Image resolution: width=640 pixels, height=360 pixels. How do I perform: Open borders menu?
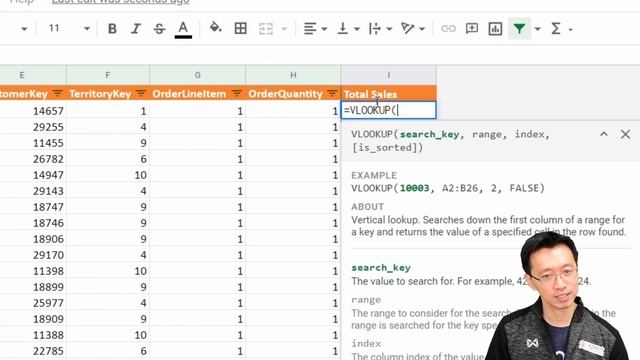pos(240,28)
